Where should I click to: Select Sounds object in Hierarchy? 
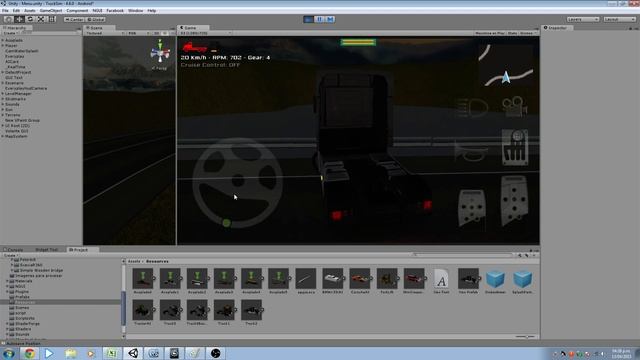click(x=12, y=104)
